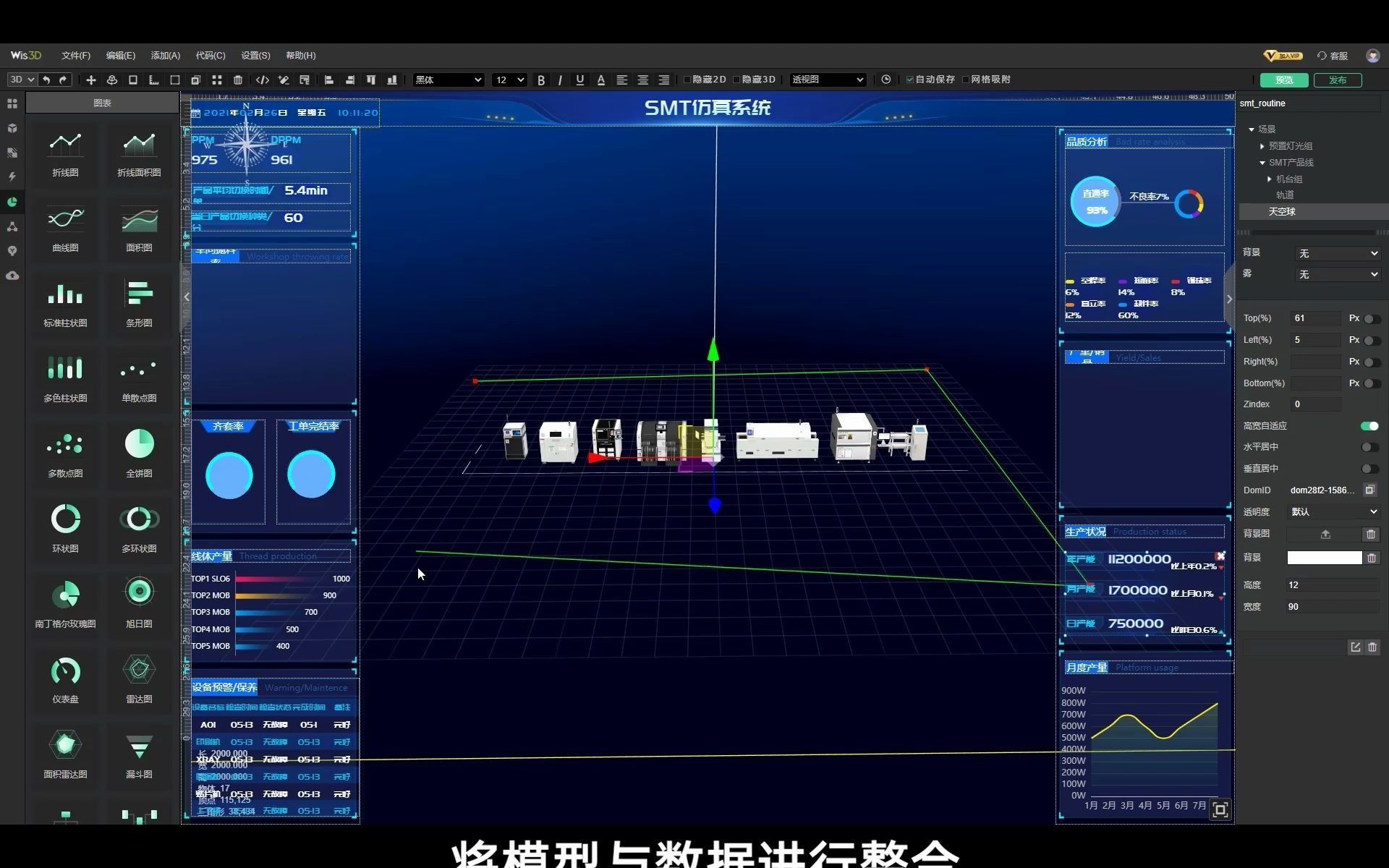Click the underline formatting icon
Viewport: 1389px width, 868px height.
coord(579,80)
